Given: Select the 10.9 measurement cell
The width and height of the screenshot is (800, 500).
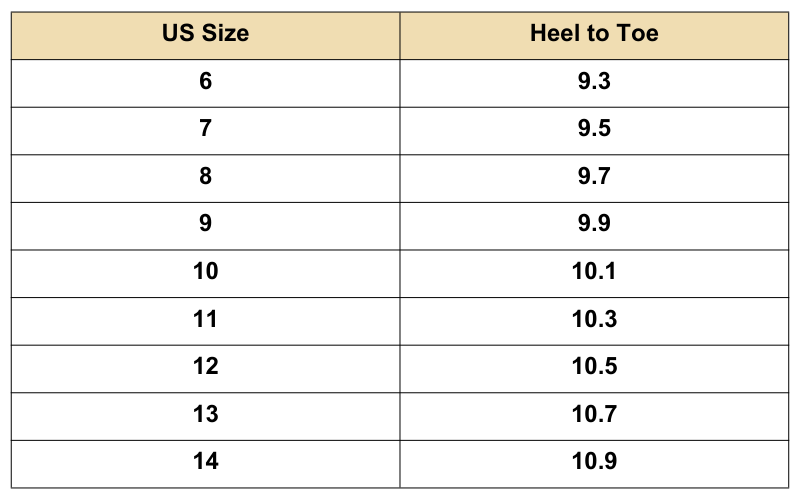Looking at the screenshot, I should pos(594,462).
